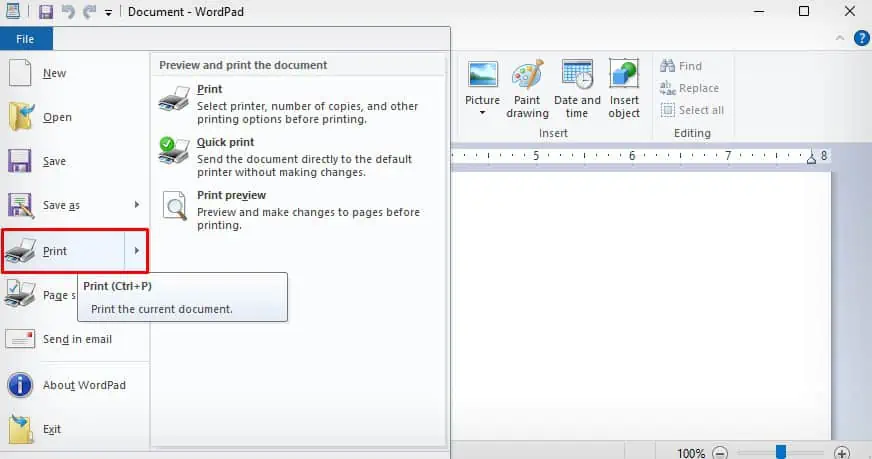Click inside the blank document page
This screenshot has height=459, width=872.
[x=641, y=306]
